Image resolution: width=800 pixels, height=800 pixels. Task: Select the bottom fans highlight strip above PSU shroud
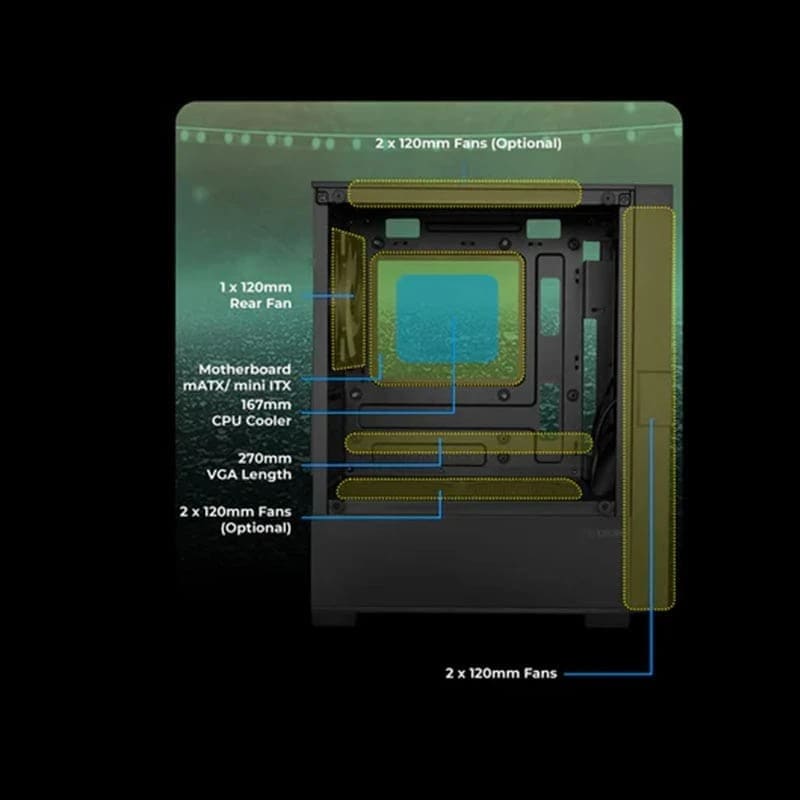[x=459, y=489]
